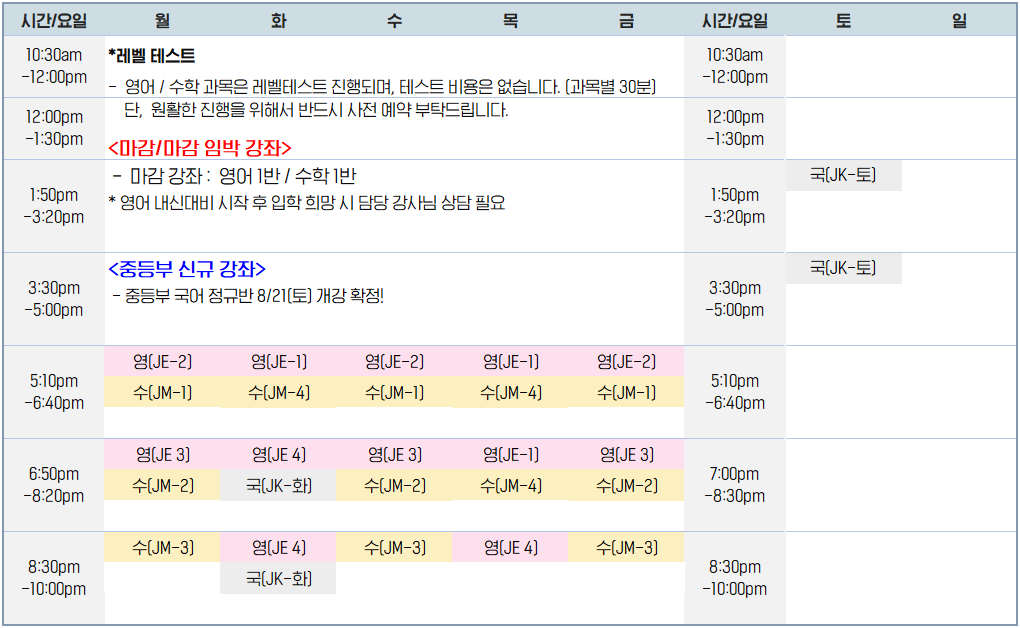Viewport: 1020px width, 628px height.
Task: Click the 중등부 국어 정규반 8/21 개강 notice
Action: pos(250,296)
